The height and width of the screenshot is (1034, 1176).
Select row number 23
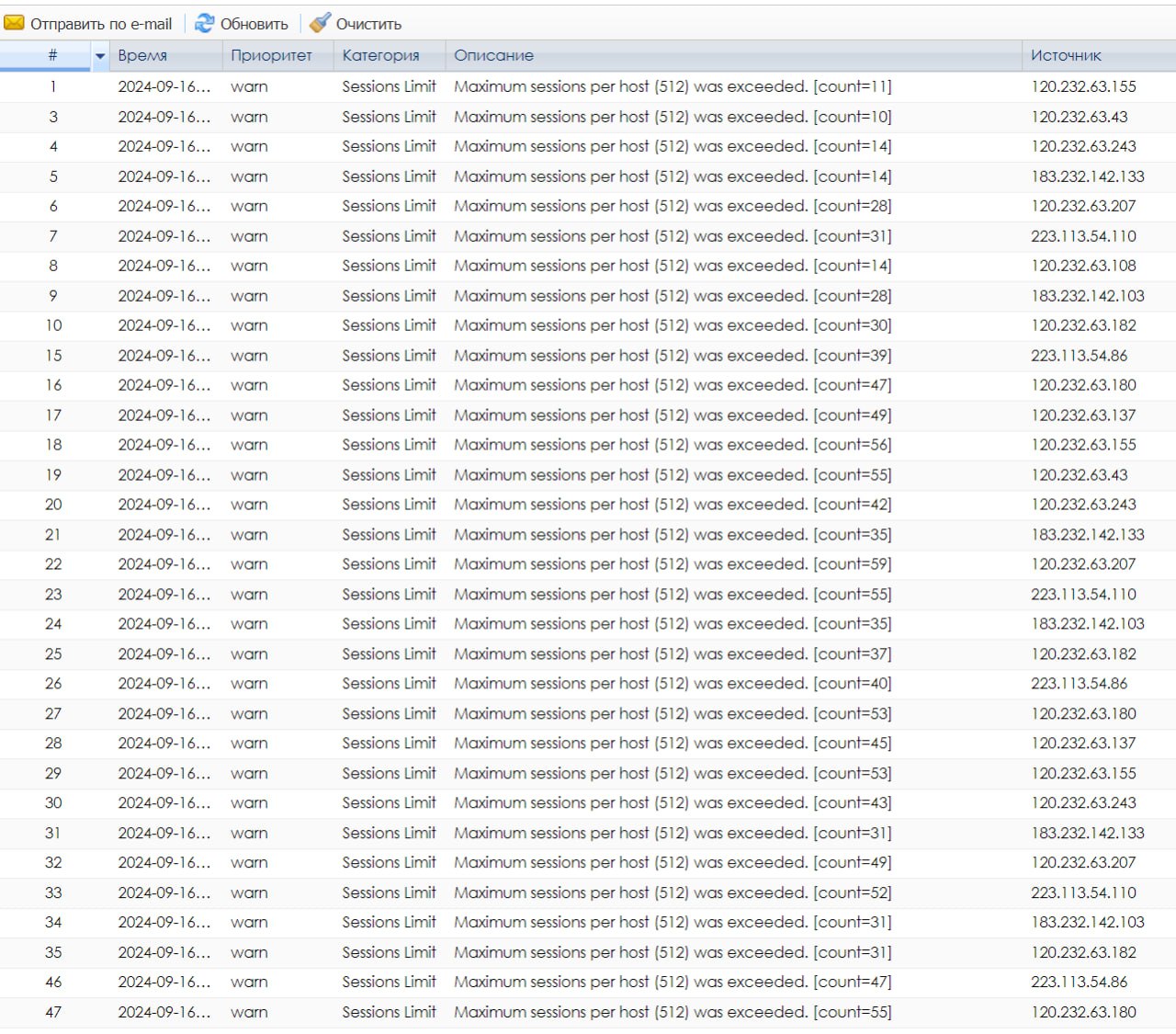(53, 595)
